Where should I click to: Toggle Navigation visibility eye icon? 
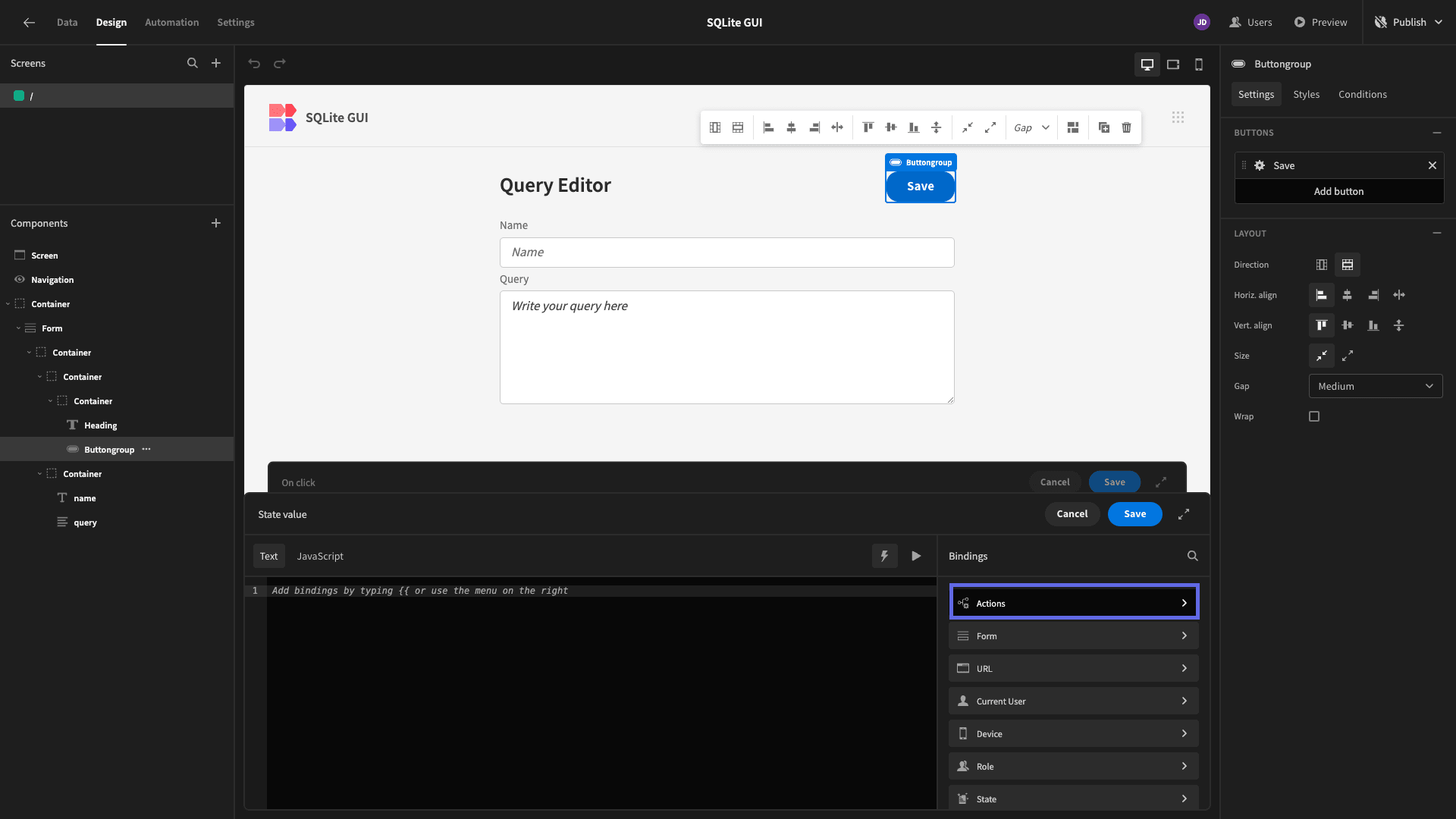tap(20, 279)
